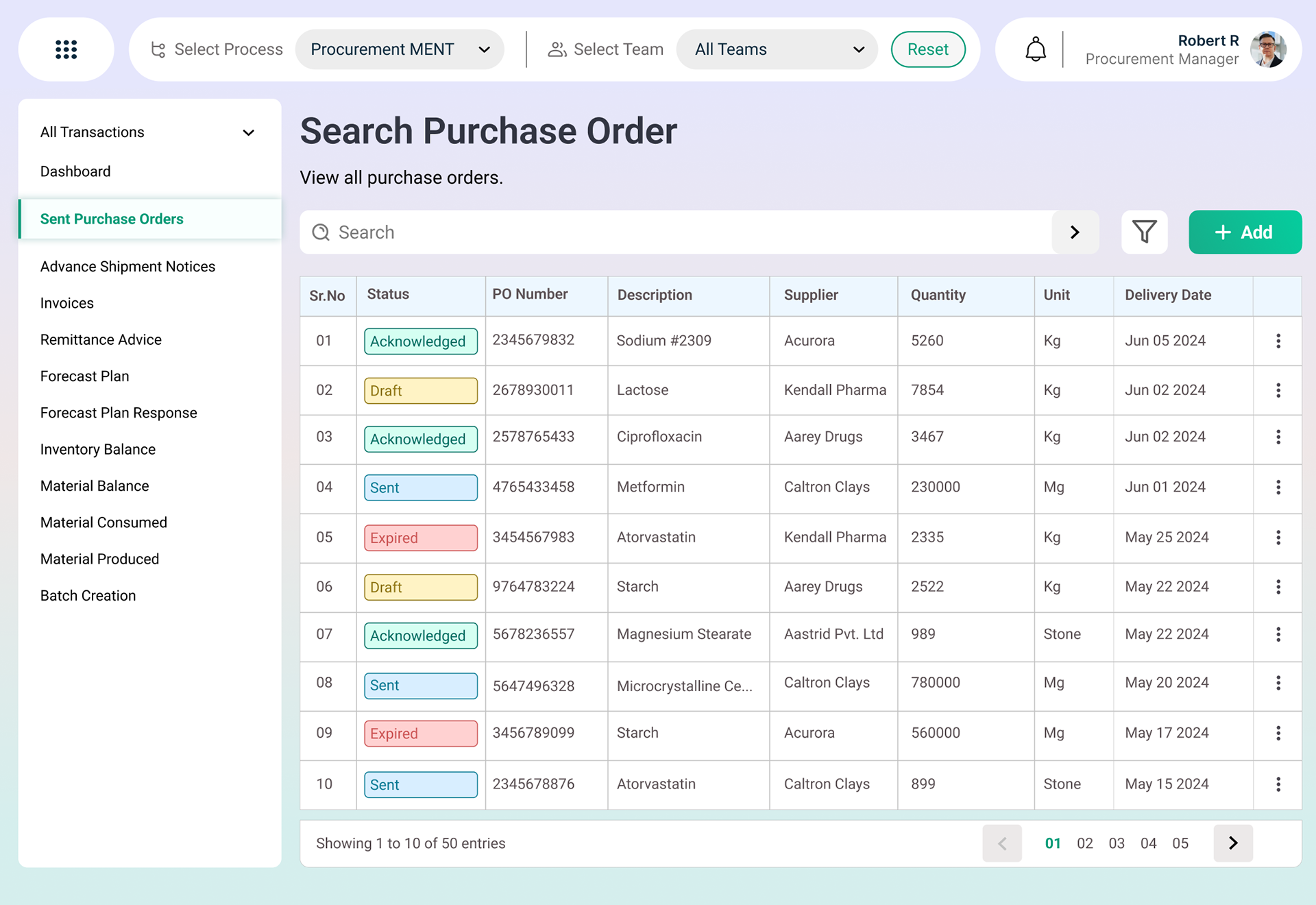Open the Procurement MENT process dropdown

400,49
